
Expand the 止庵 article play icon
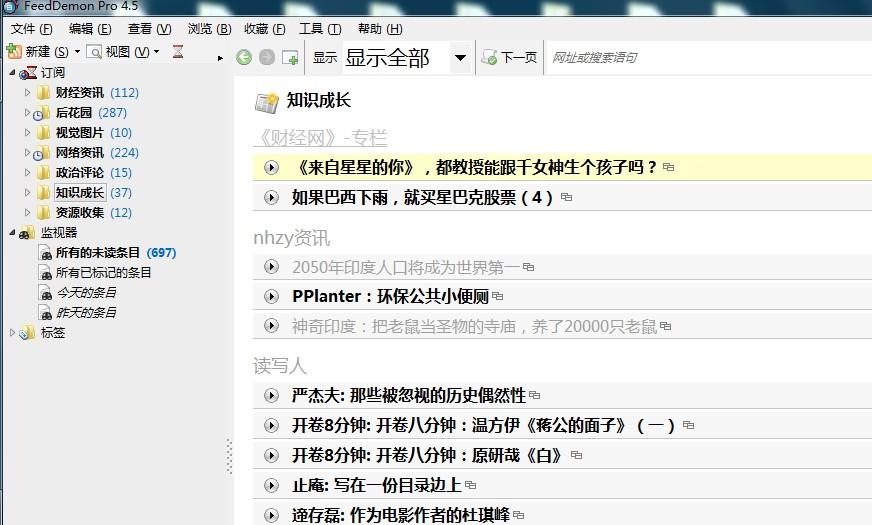click(271, 486)
